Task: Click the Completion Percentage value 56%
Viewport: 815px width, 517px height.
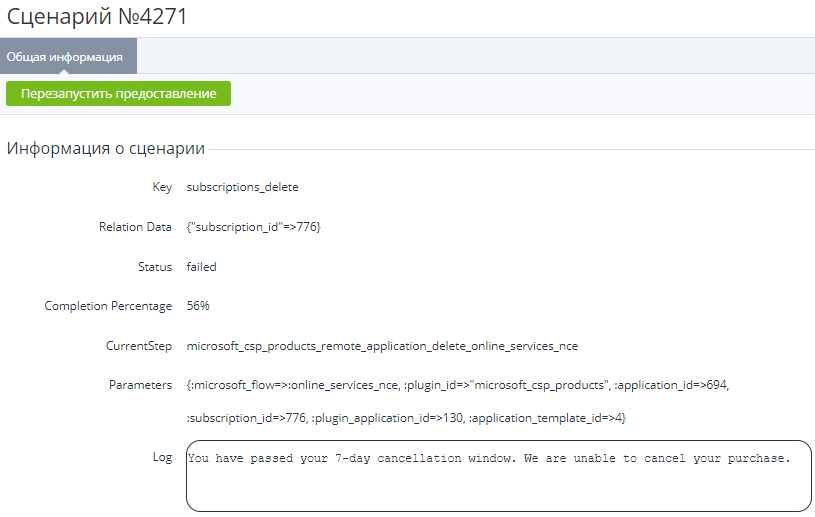Action: (198, 306)
